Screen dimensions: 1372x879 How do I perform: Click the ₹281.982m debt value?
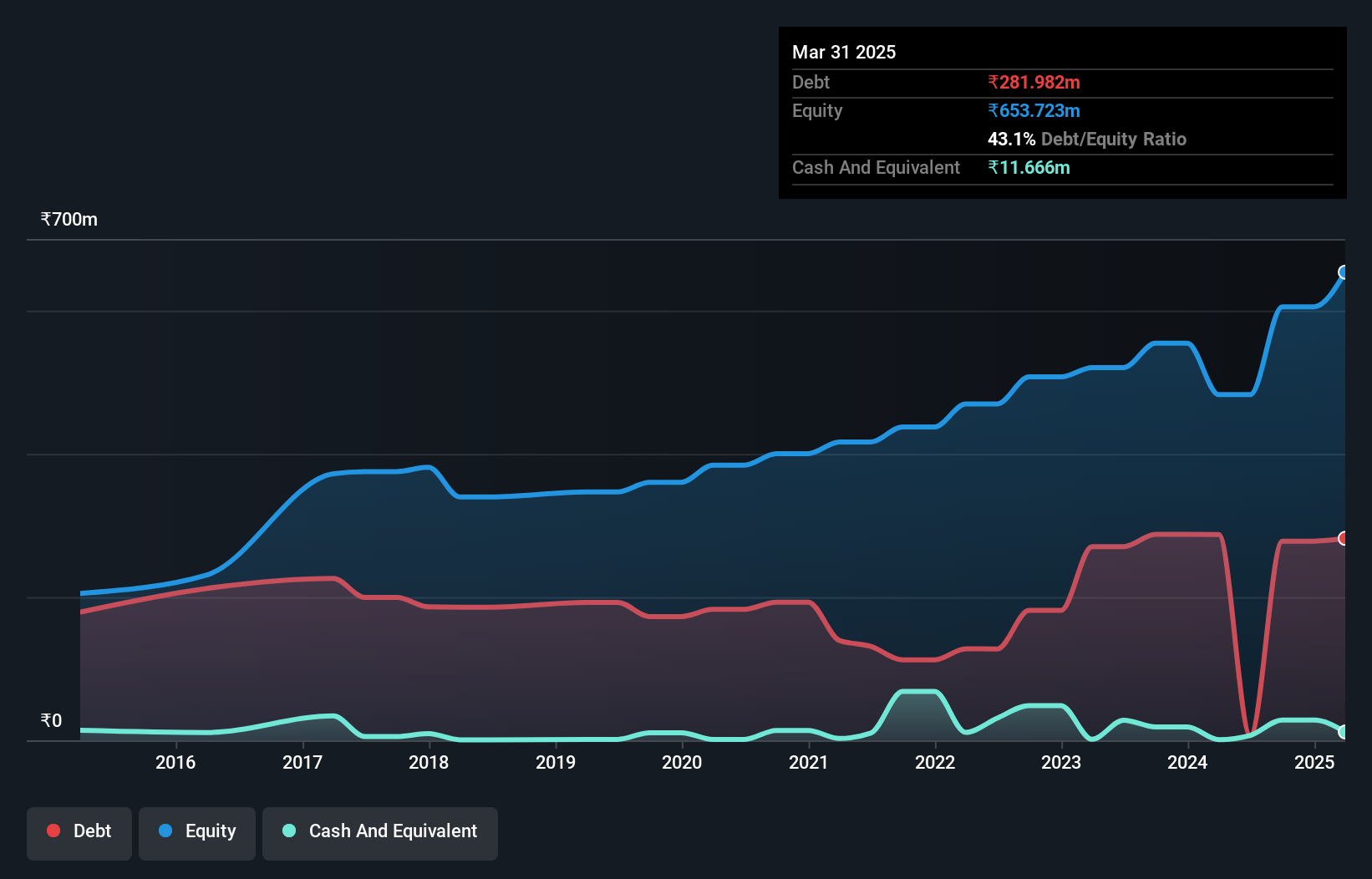pos(1034,82)
